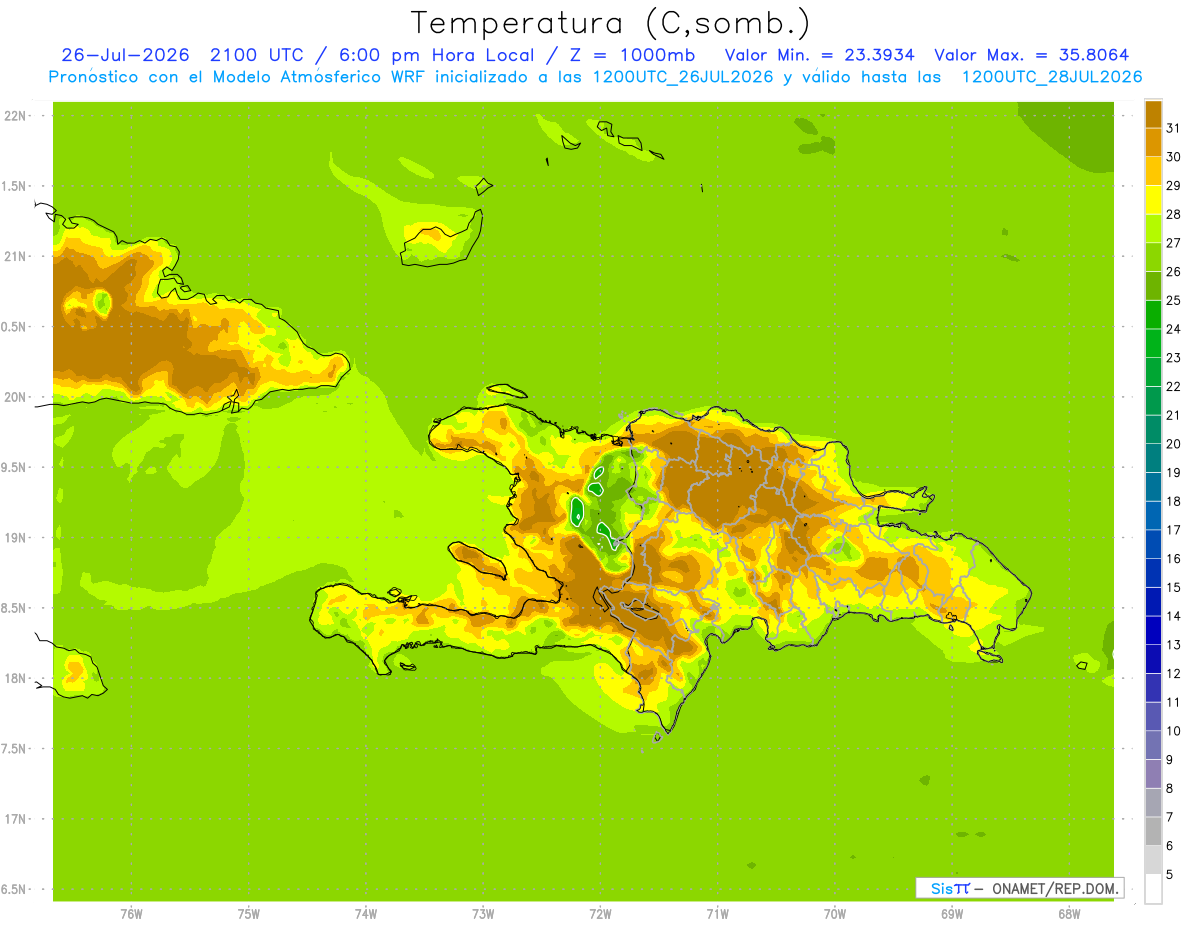
Task: Click the "ONAMET/REP.DOM." credit label
Action: click(x=1055, y=888)
